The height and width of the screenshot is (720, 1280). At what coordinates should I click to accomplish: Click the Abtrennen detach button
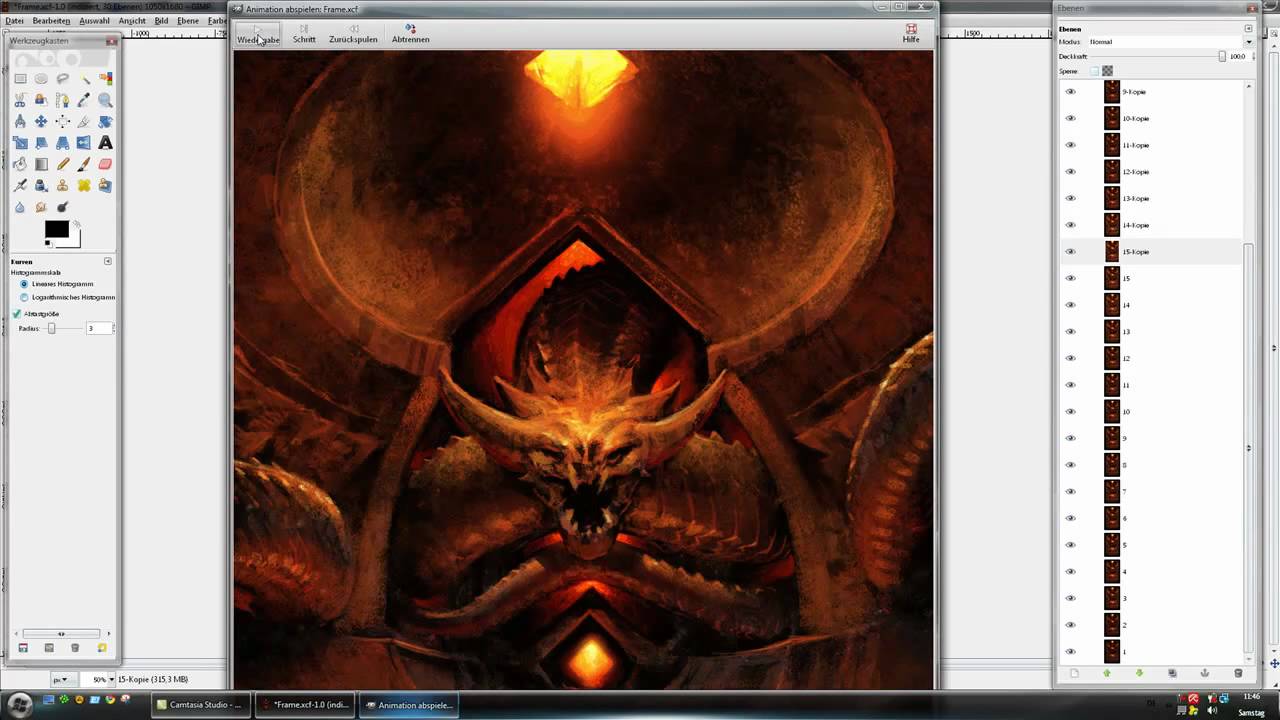[410, 34]
